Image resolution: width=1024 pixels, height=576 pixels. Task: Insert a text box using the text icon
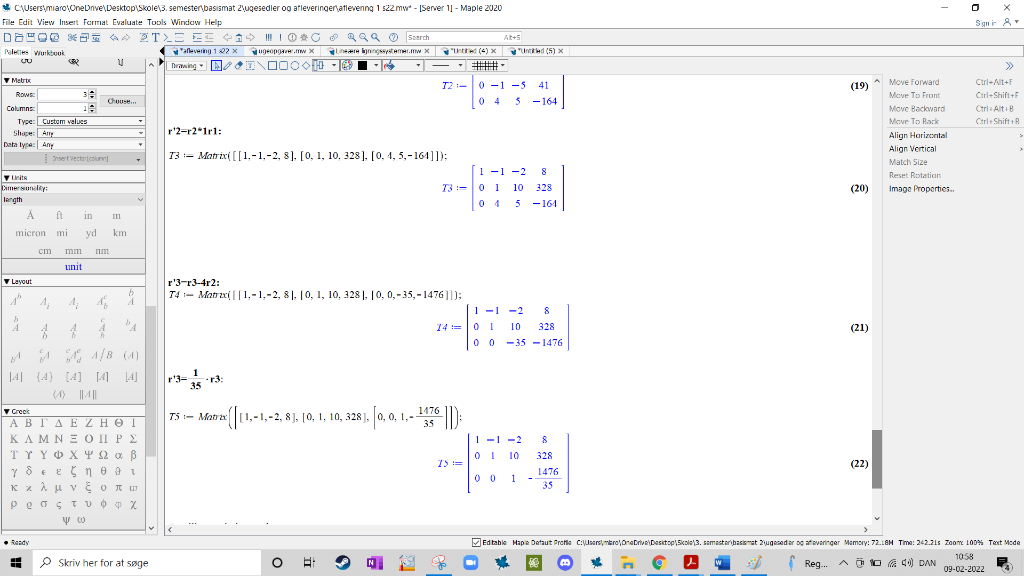click(x=250, y=66)
